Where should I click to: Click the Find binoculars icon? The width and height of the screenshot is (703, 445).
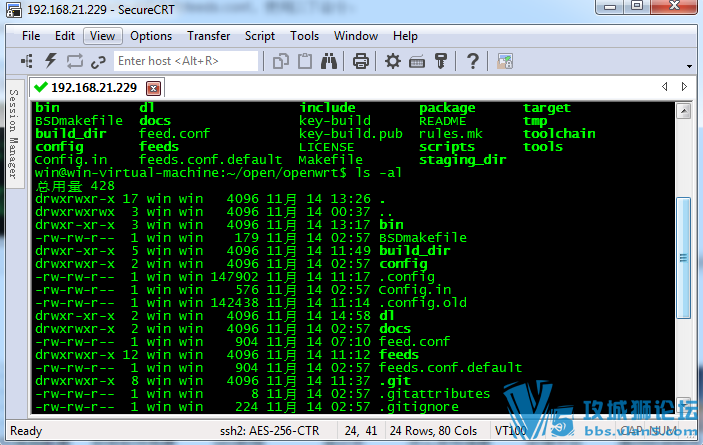click(329, 61)
